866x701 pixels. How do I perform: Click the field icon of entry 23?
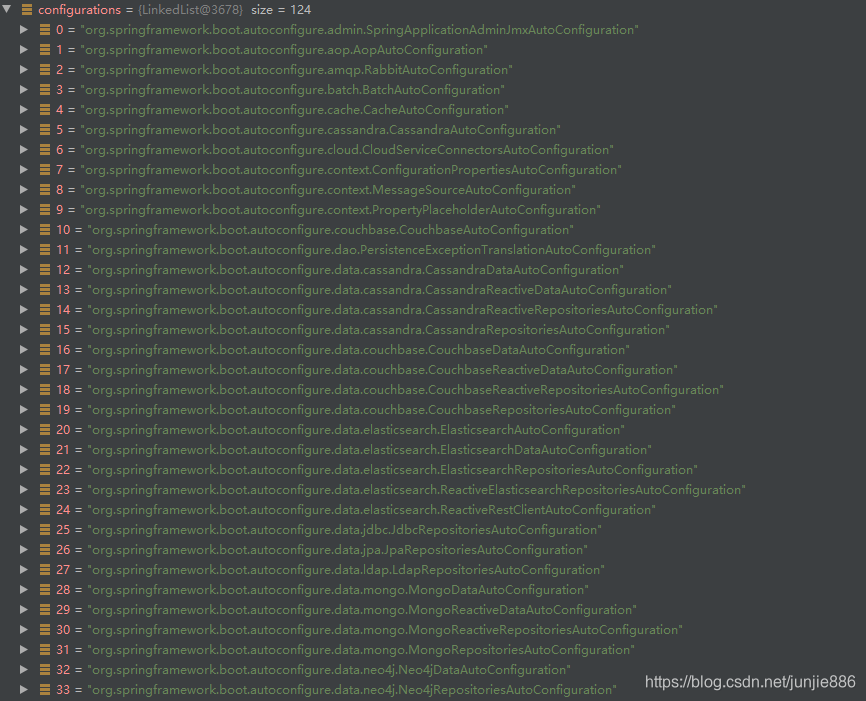(45, 489)
